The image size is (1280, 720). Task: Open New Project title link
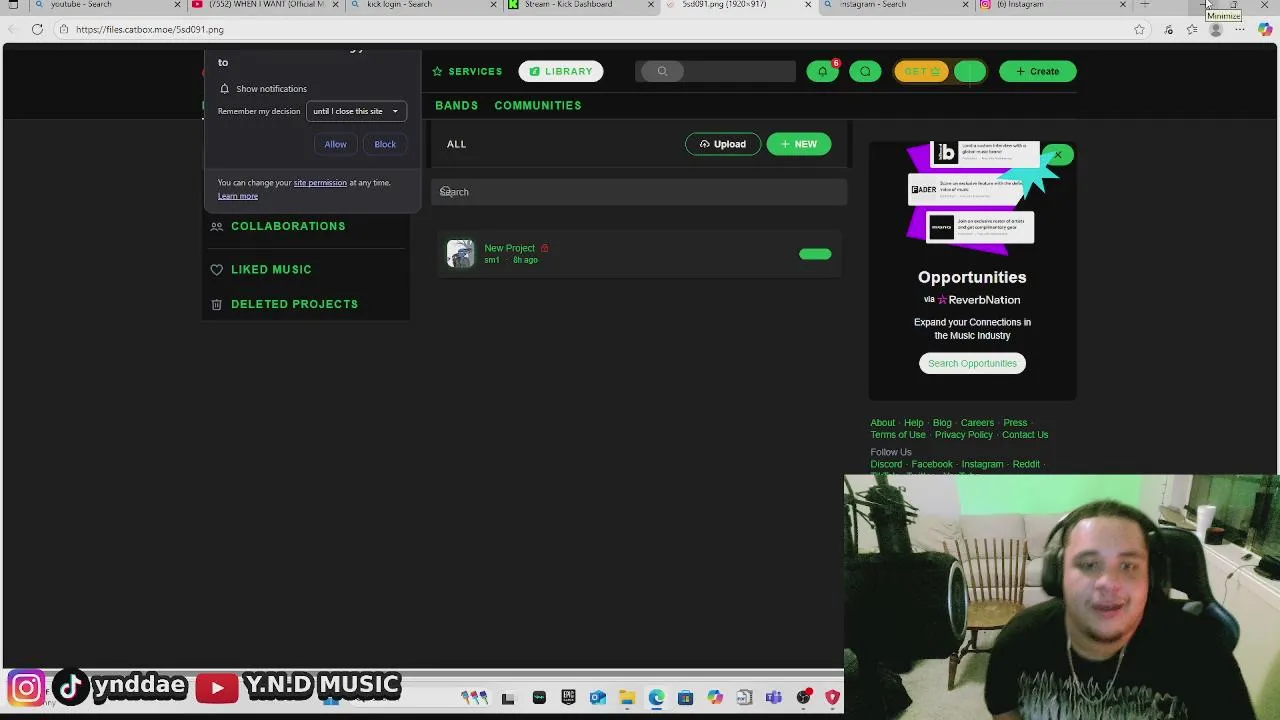pyautogui.click(x=509, y=248)
